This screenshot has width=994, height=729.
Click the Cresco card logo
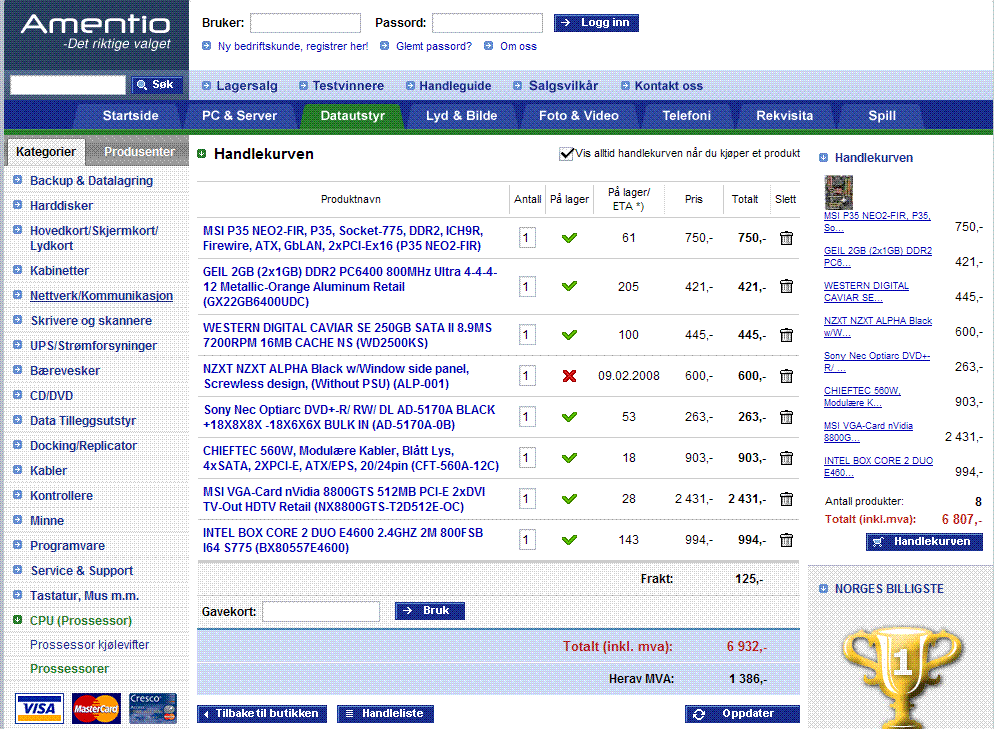[153, 708]
